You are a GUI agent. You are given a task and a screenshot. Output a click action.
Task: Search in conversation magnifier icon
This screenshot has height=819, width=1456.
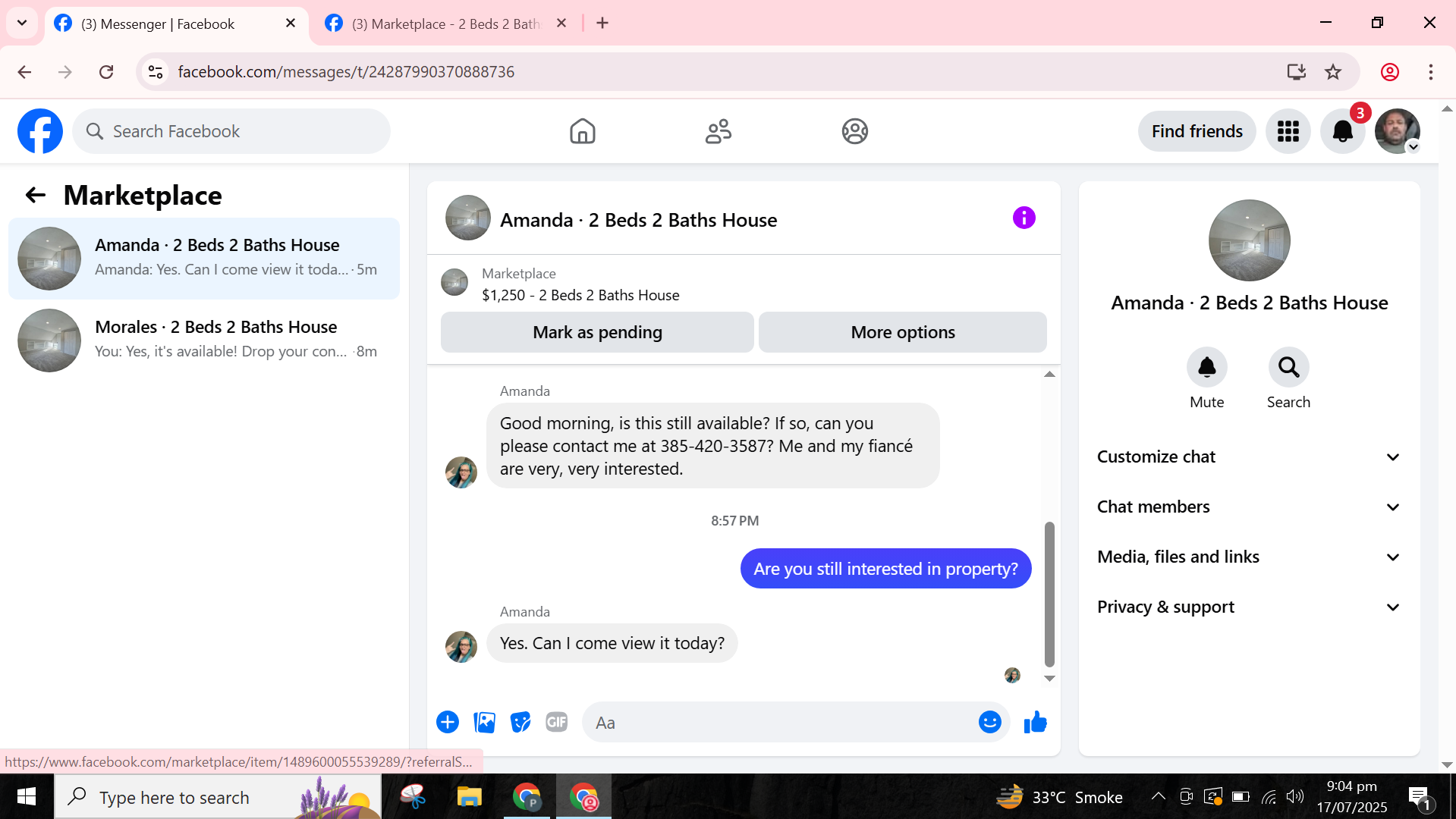pyautogui.click(x=1288, y=368)
